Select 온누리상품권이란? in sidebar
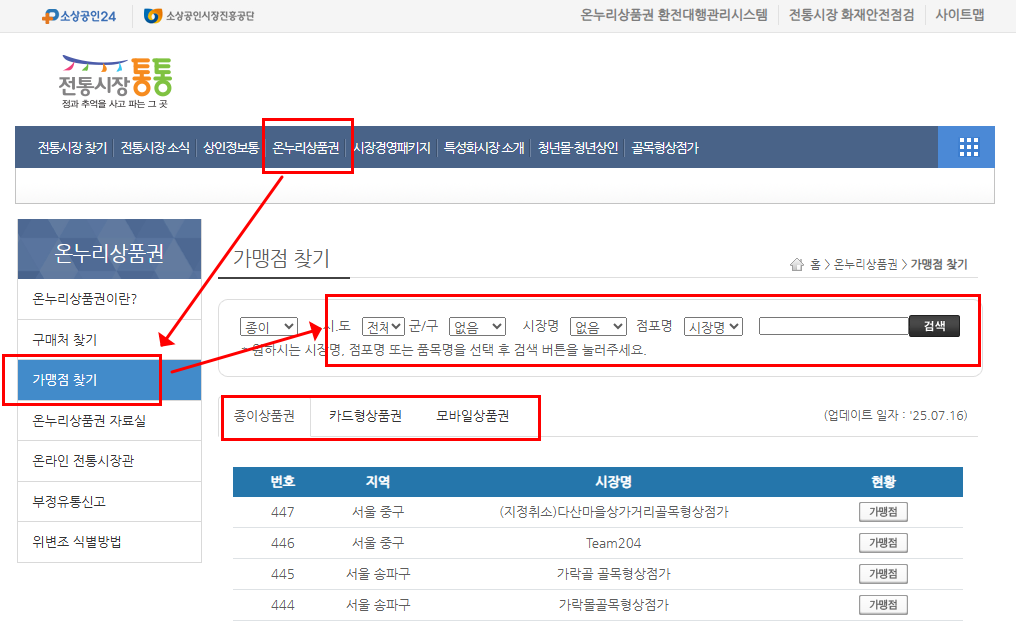This screenshot has height=623, width=1016. pyautogui.click(x=110, y=299)
